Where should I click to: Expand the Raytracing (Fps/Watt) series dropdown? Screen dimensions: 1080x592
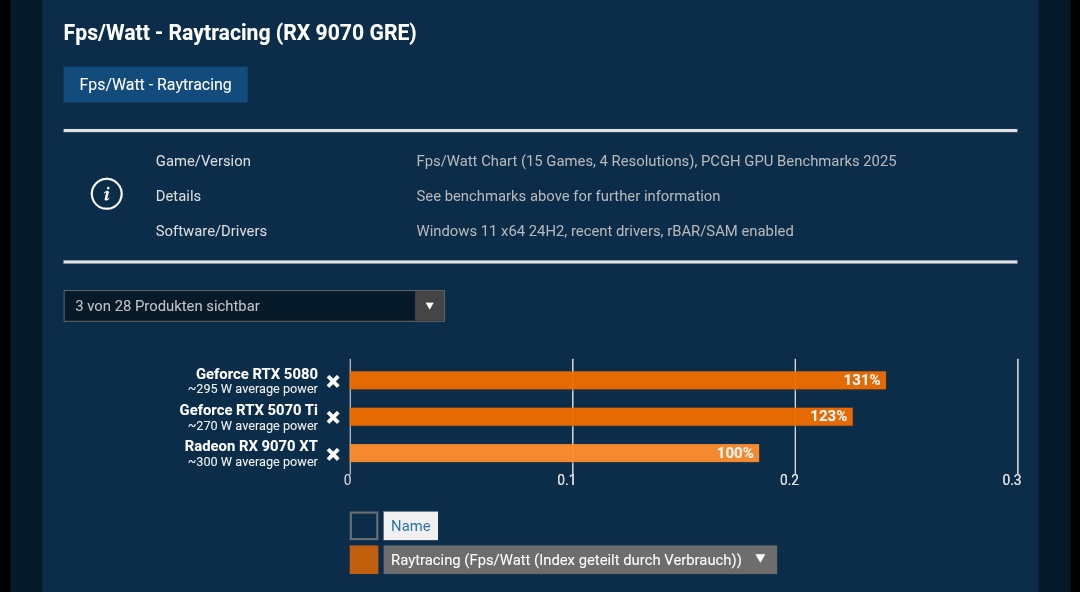(580, 560)
